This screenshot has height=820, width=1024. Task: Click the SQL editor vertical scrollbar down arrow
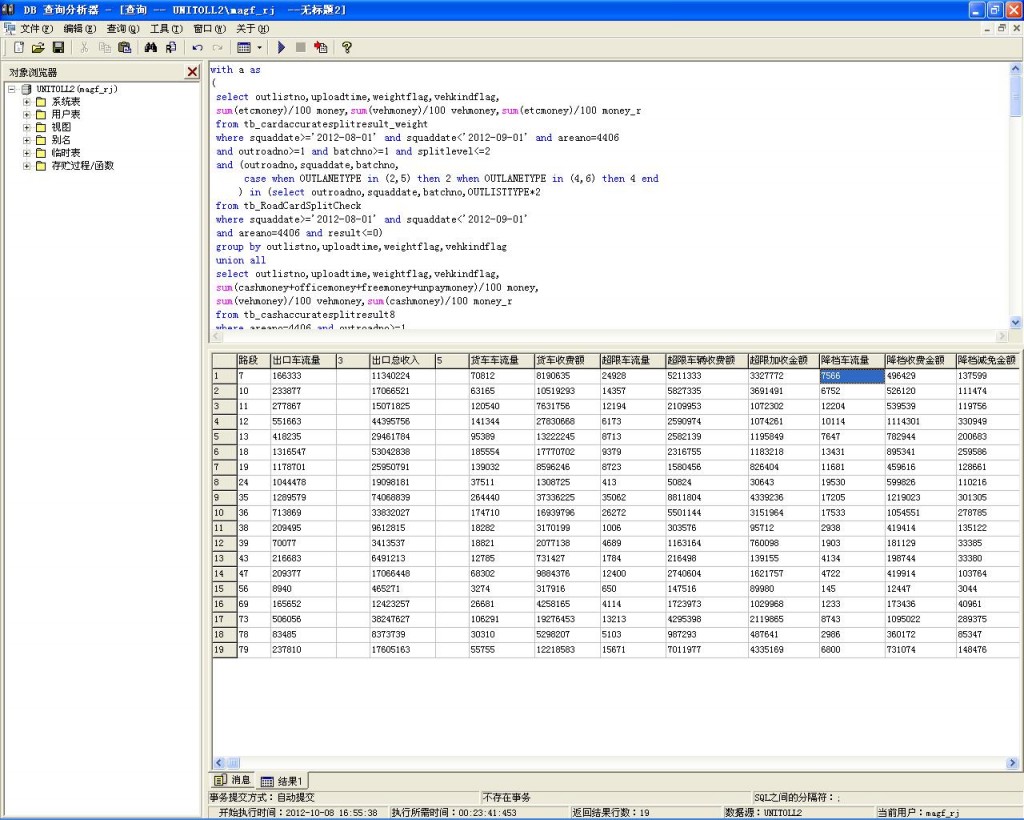click(1016, 322)
